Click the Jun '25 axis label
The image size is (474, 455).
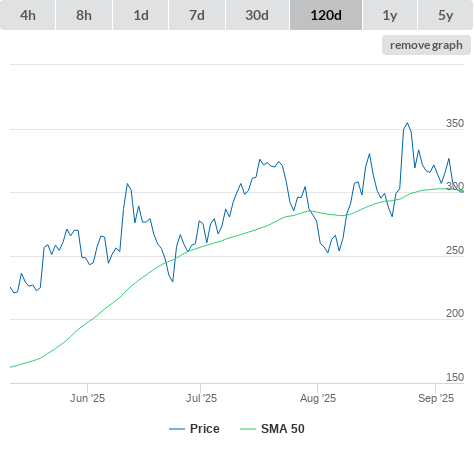click(x=87, y=398)
